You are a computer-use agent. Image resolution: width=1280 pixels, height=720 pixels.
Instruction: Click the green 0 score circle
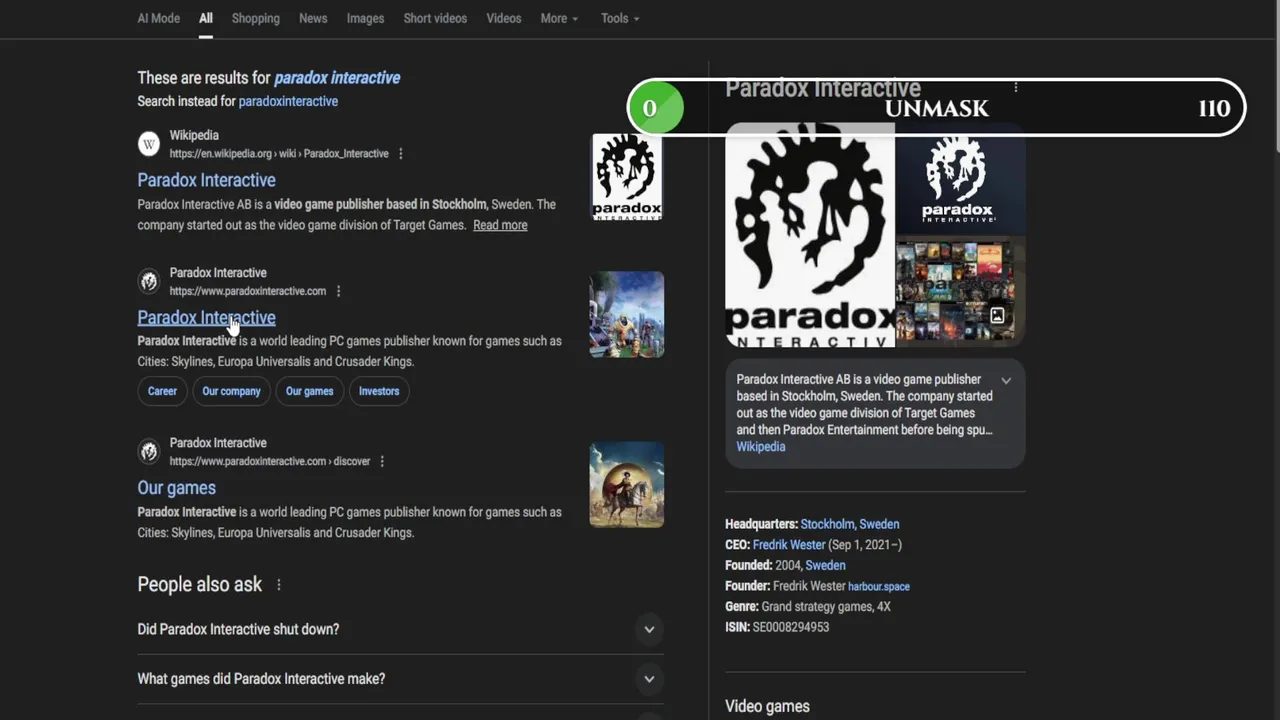[656, 108]
